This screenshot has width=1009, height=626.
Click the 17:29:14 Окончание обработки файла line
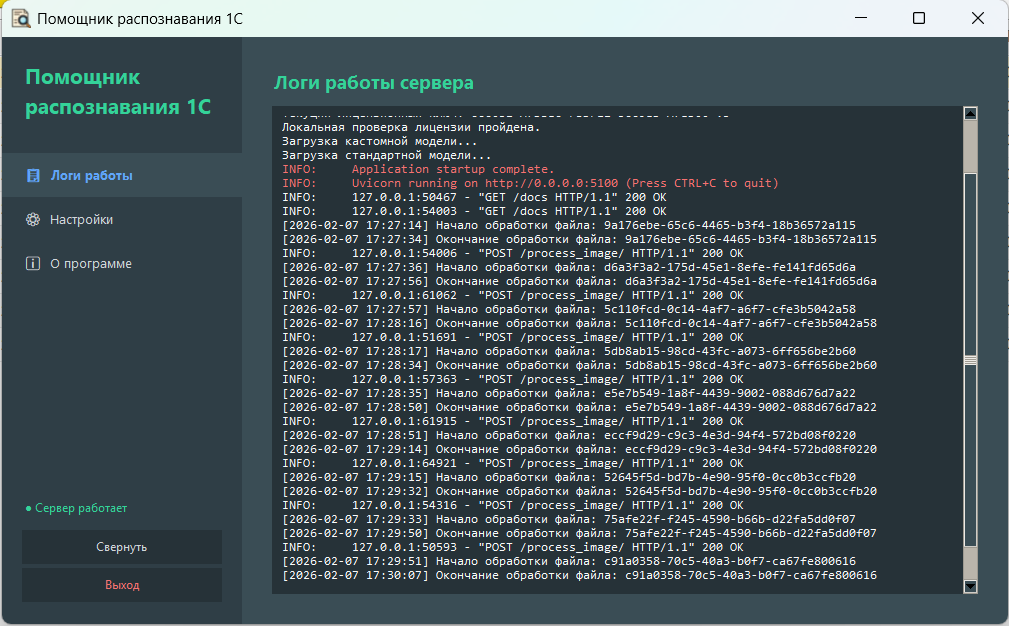coord(579,449)
